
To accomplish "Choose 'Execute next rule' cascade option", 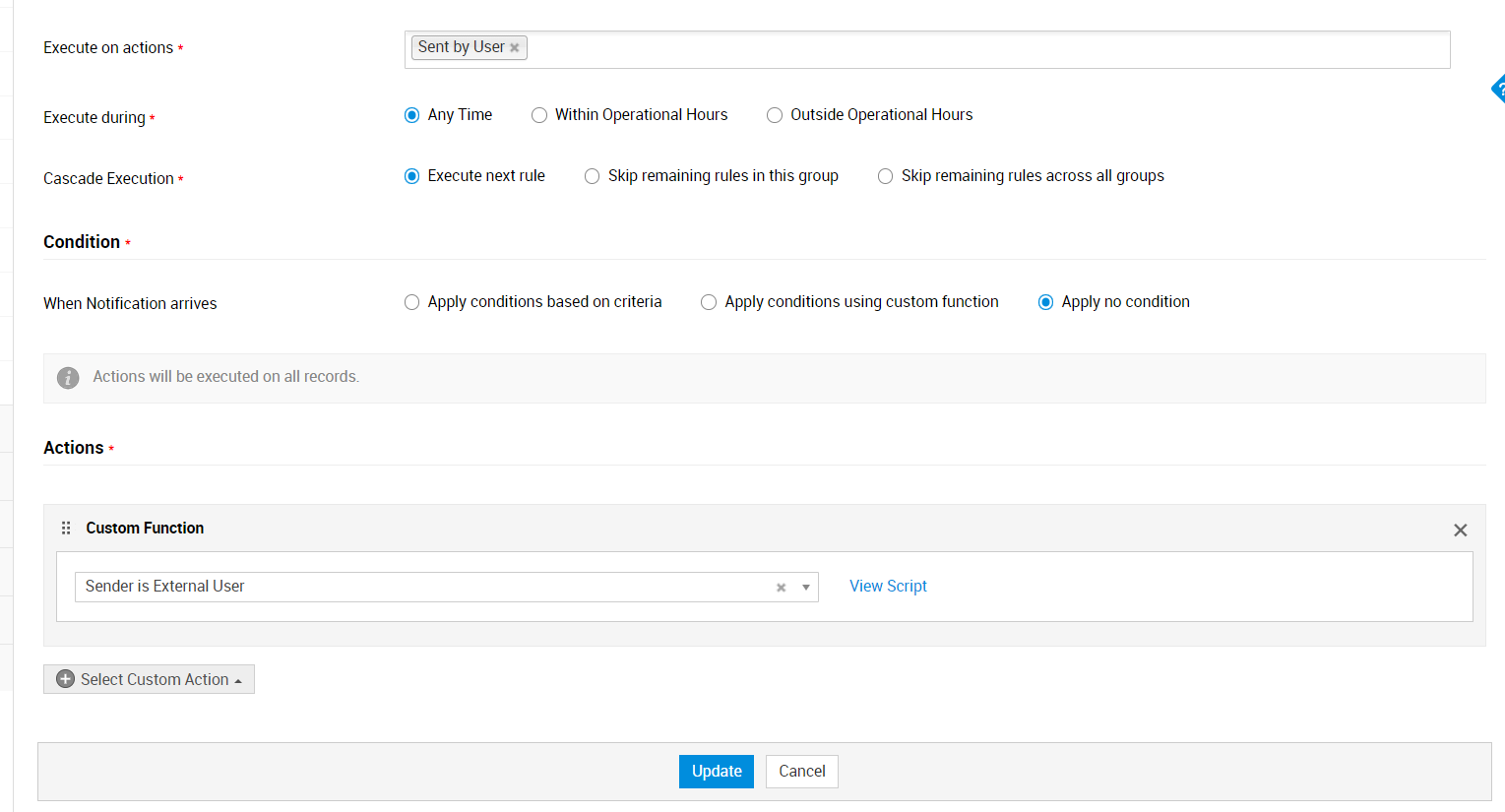I will [412, 176].
